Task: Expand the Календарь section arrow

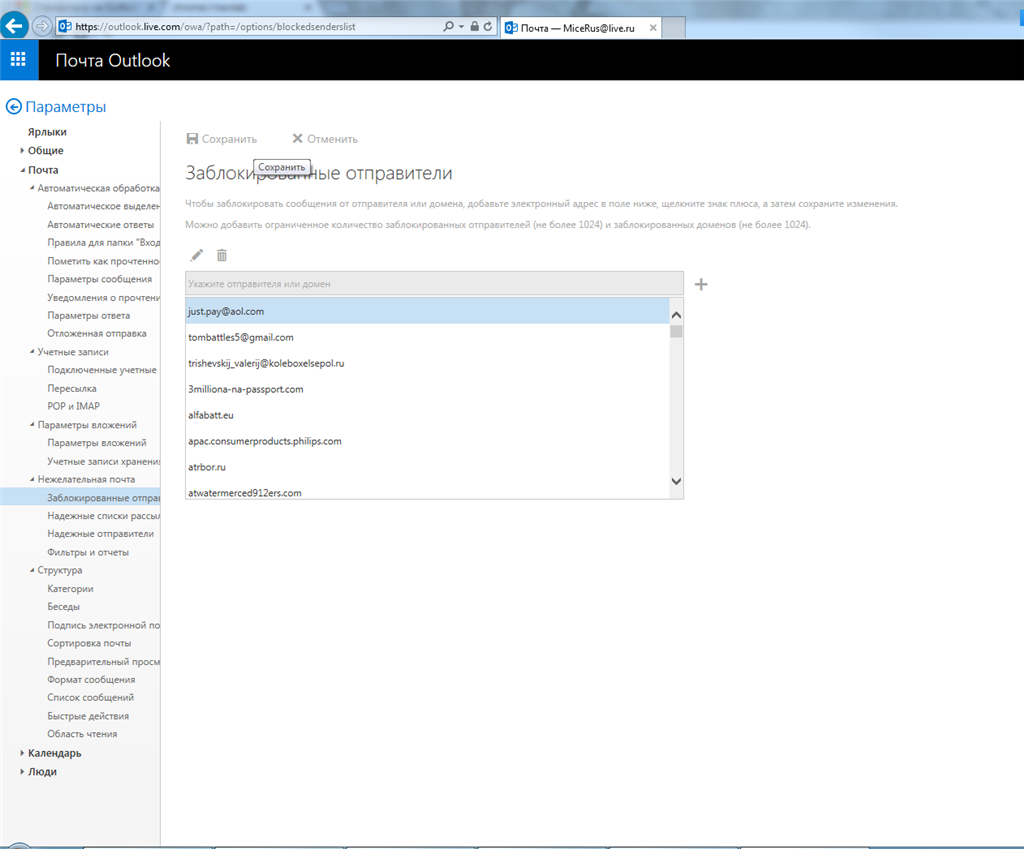Action: [x=22, y=753]
